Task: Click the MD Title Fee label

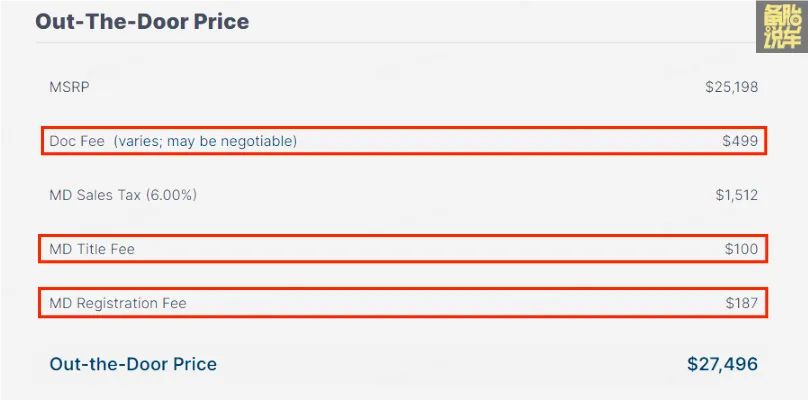Action: coord(92,249)
